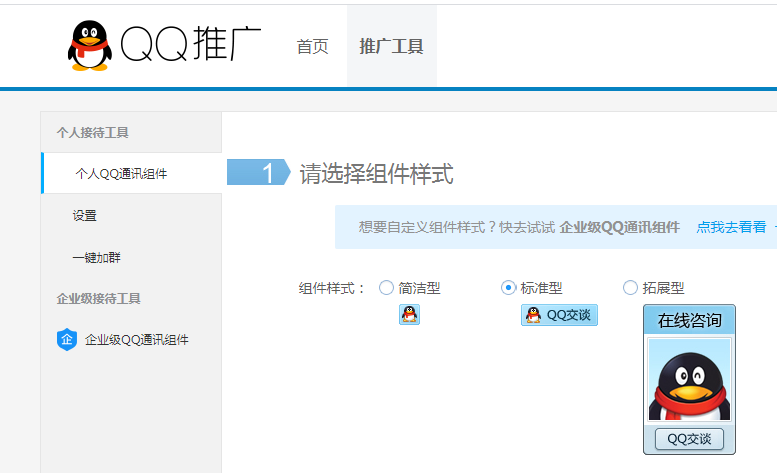
Task: Click the QQ推广 title text
Action: coord(191,45)
